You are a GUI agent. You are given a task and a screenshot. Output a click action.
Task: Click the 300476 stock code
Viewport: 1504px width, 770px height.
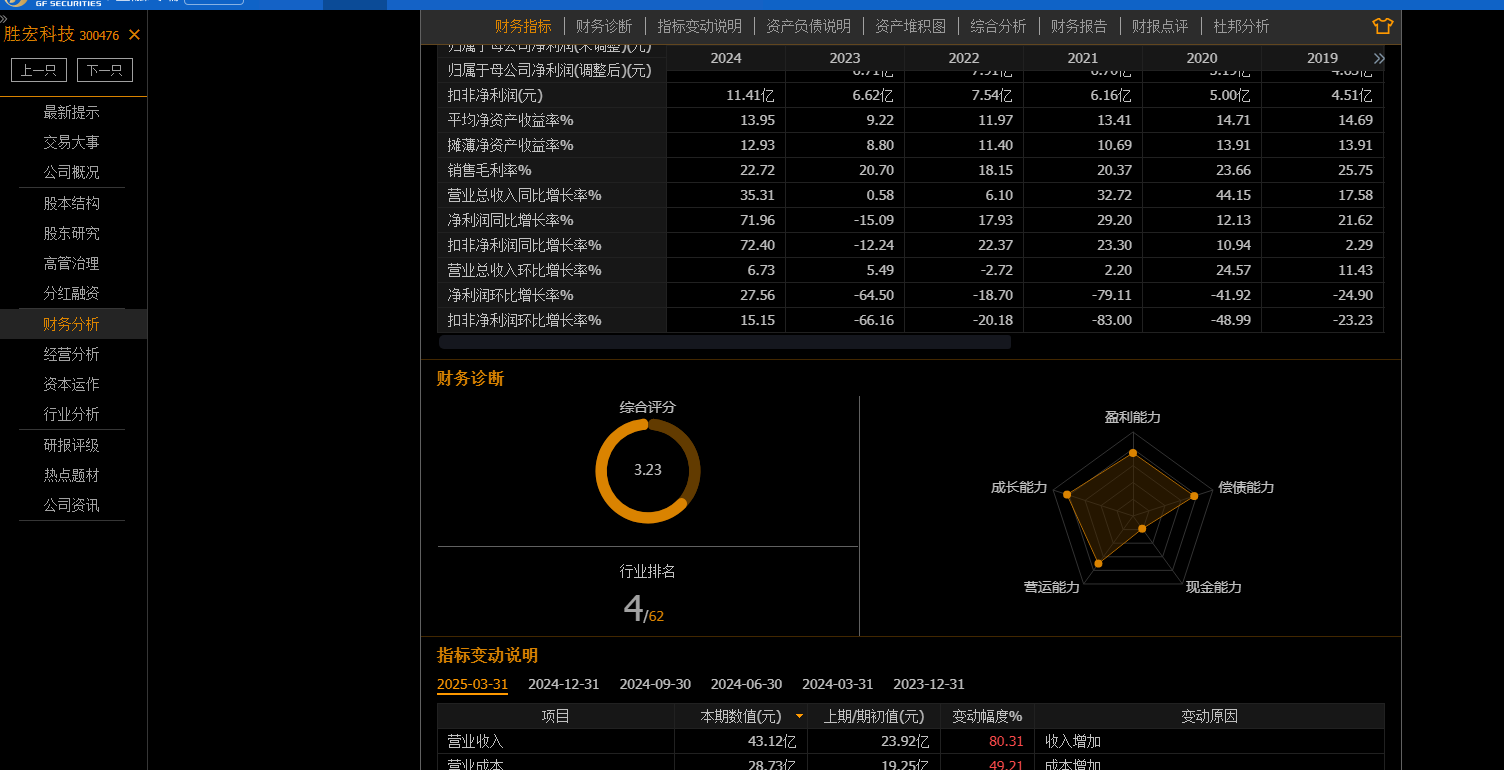(x=99, y=35)
